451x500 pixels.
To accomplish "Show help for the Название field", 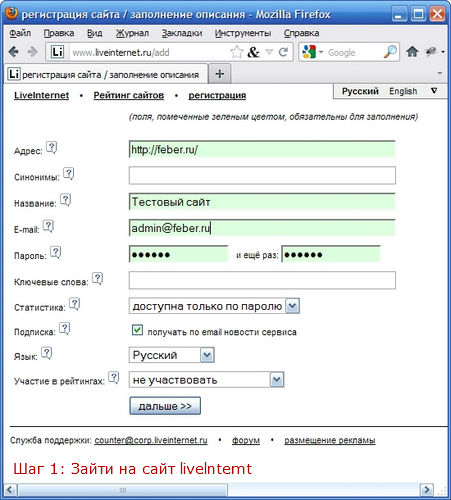I will [65, 200].
